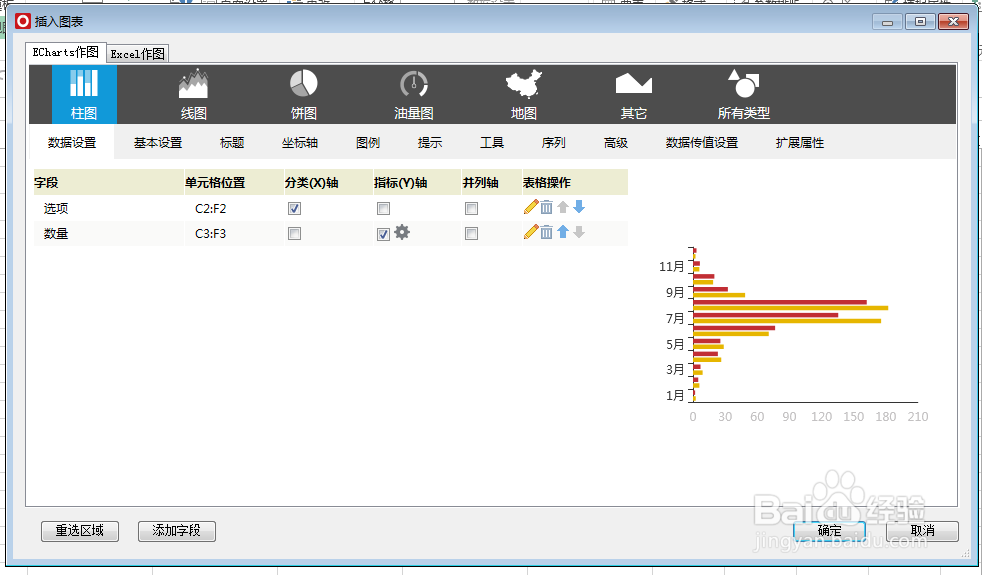Close the 插入图表 dialog
This screenshot has width=982, height=575.
(x=954, y=22)
